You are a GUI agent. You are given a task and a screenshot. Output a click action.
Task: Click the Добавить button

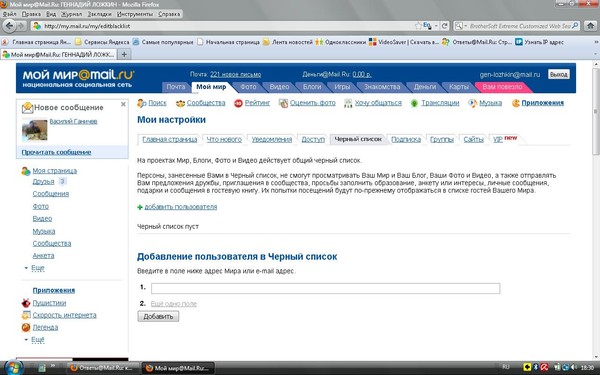(x=158, y=316)
